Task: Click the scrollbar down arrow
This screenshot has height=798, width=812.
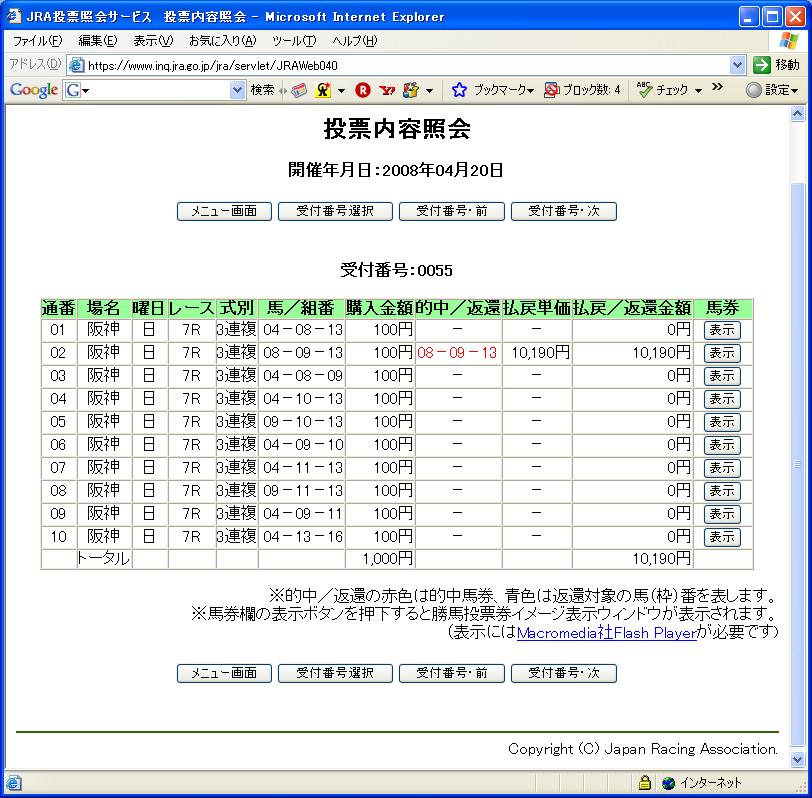Action: pyautogui.click(x=798, y=760)
